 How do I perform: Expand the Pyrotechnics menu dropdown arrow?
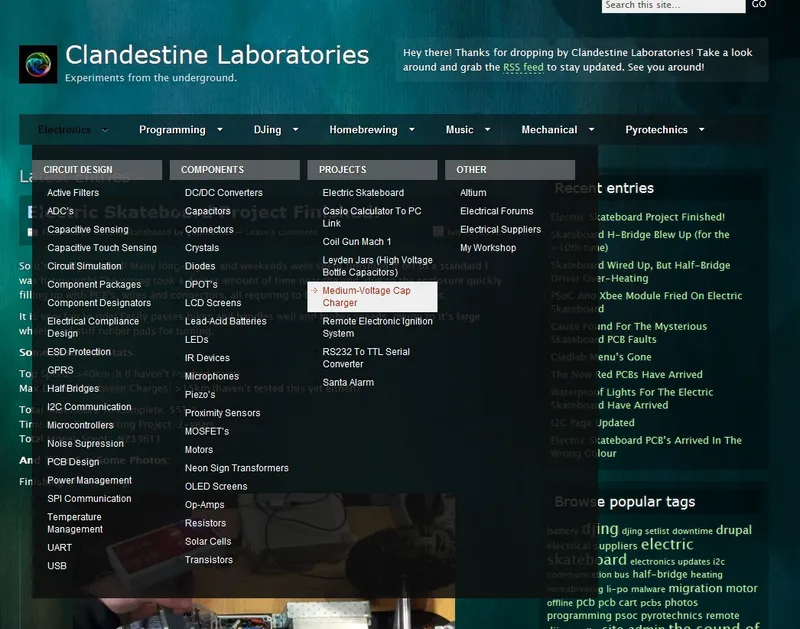(x=701, y=130)
